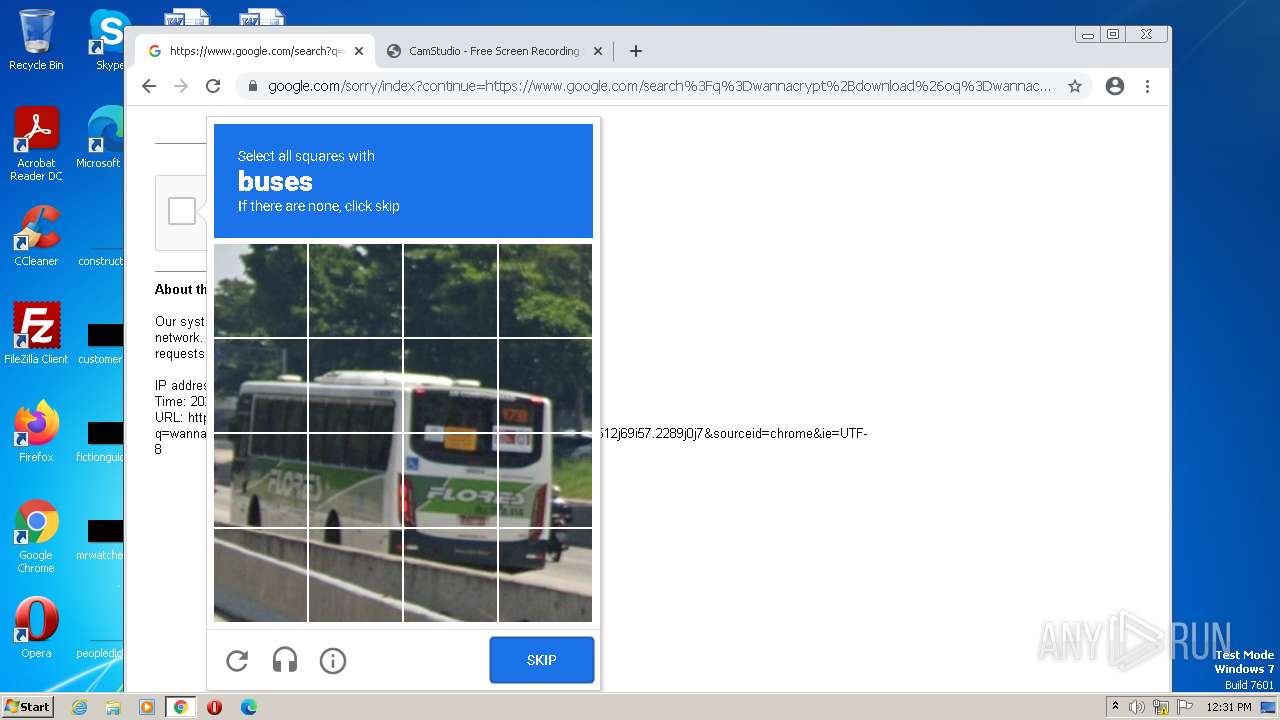Select the captcha tile showing FLORES rear lettering

450,480
